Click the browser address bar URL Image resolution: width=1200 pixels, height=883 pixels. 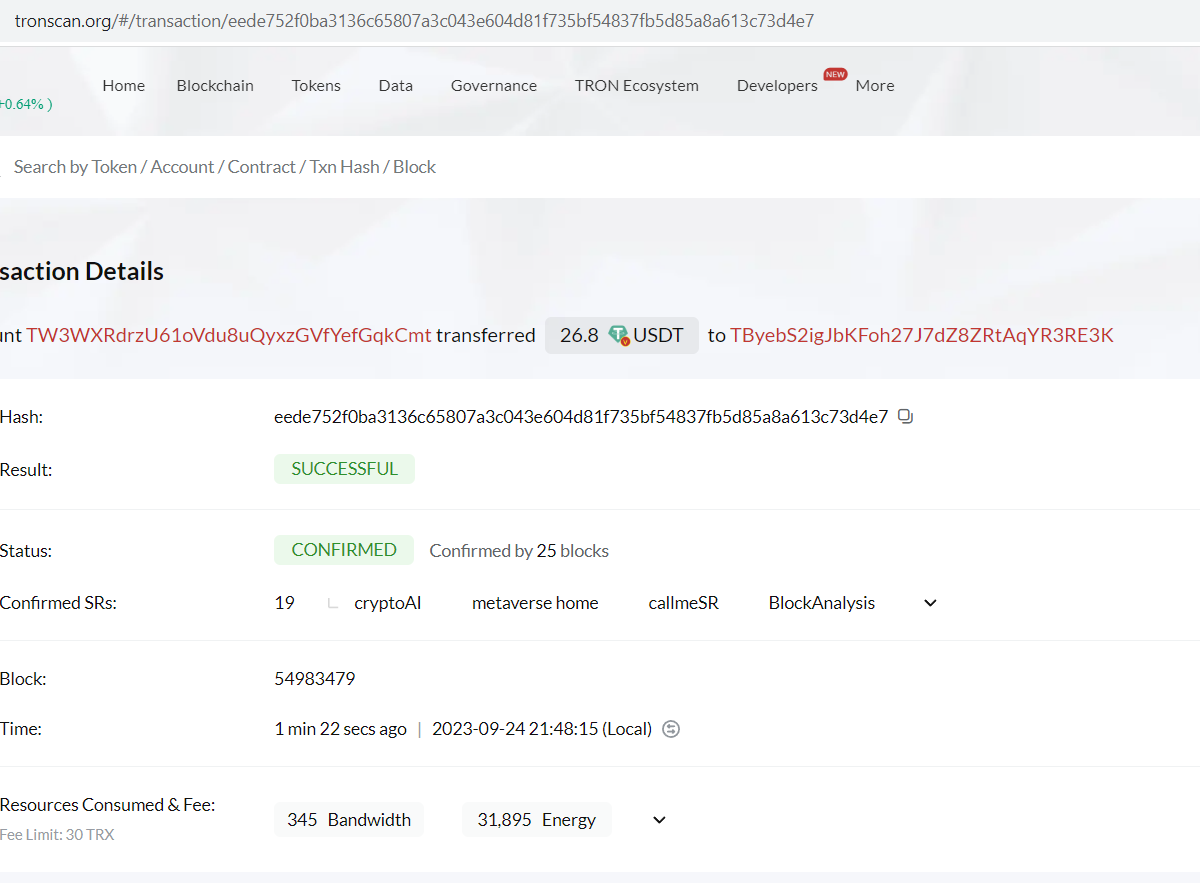click(414, 21)
